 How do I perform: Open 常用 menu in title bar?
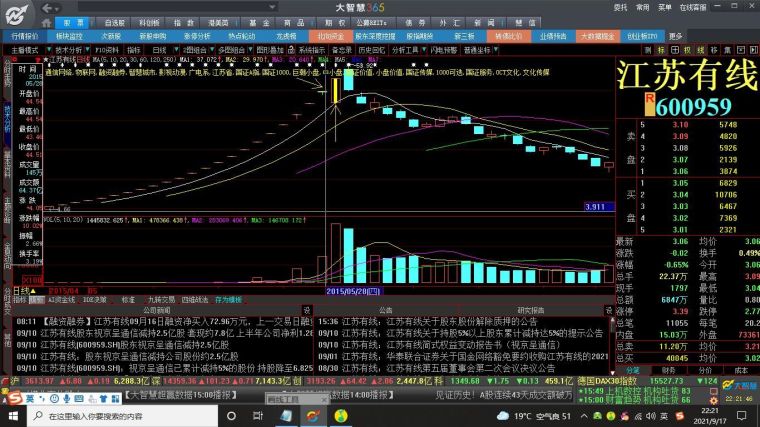(643, 7)
